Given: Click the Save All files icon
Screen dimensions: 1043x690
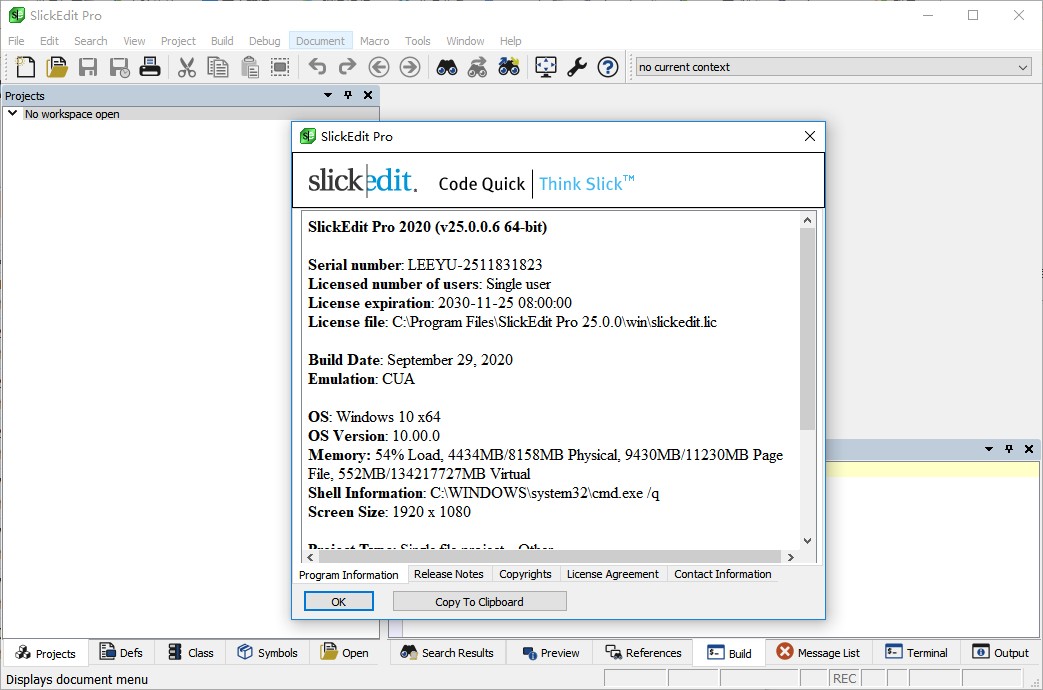Looking at the screenshot, I should click(120, 67).
